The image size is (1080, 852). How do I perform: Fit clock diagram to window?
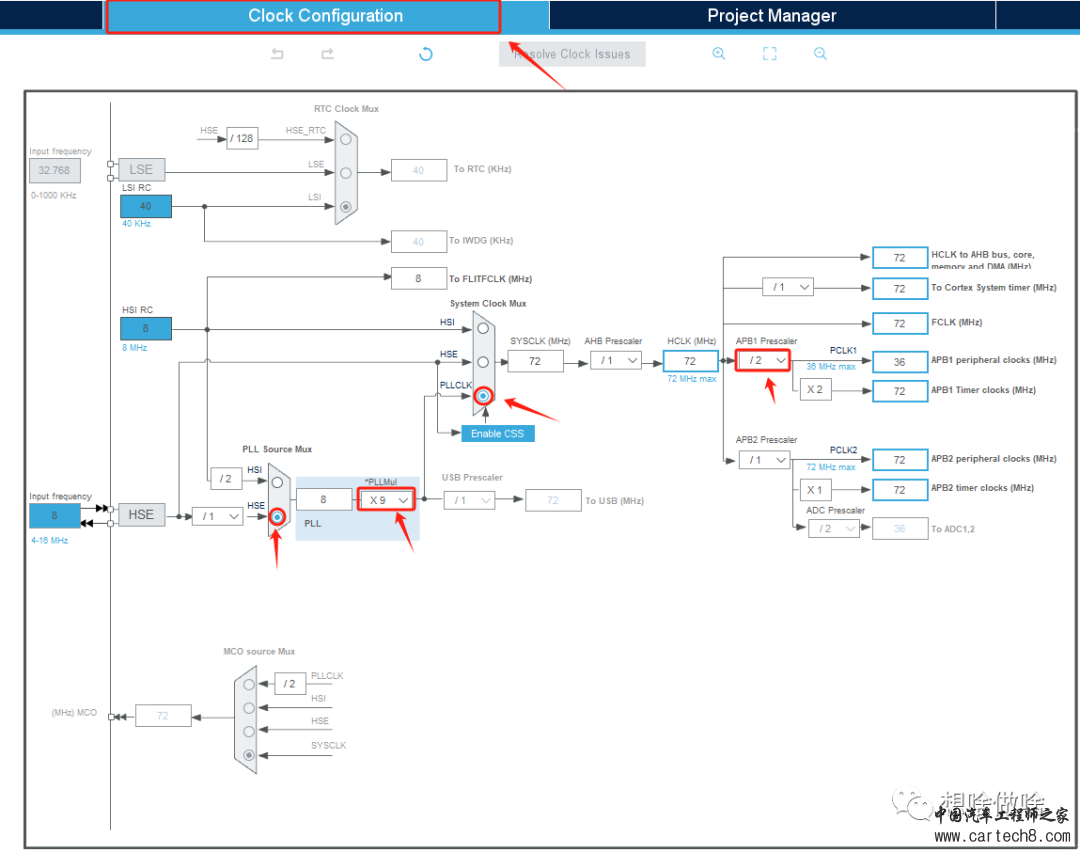[769, 54]
